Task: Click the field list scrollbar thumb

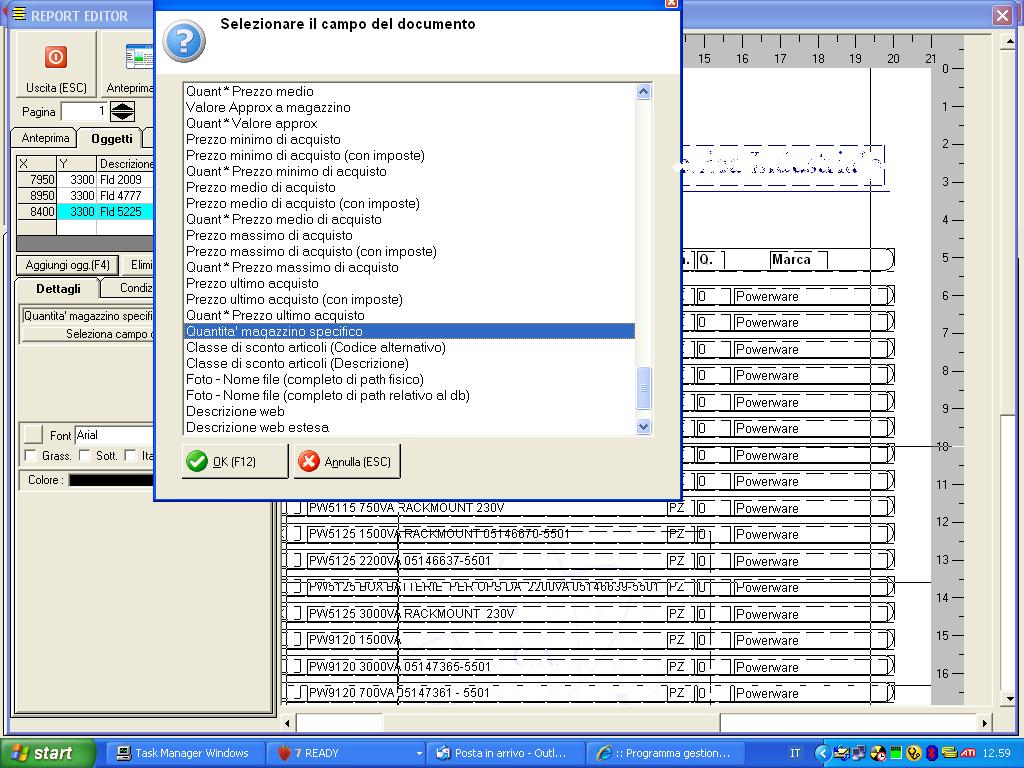Action: (643, 388)
